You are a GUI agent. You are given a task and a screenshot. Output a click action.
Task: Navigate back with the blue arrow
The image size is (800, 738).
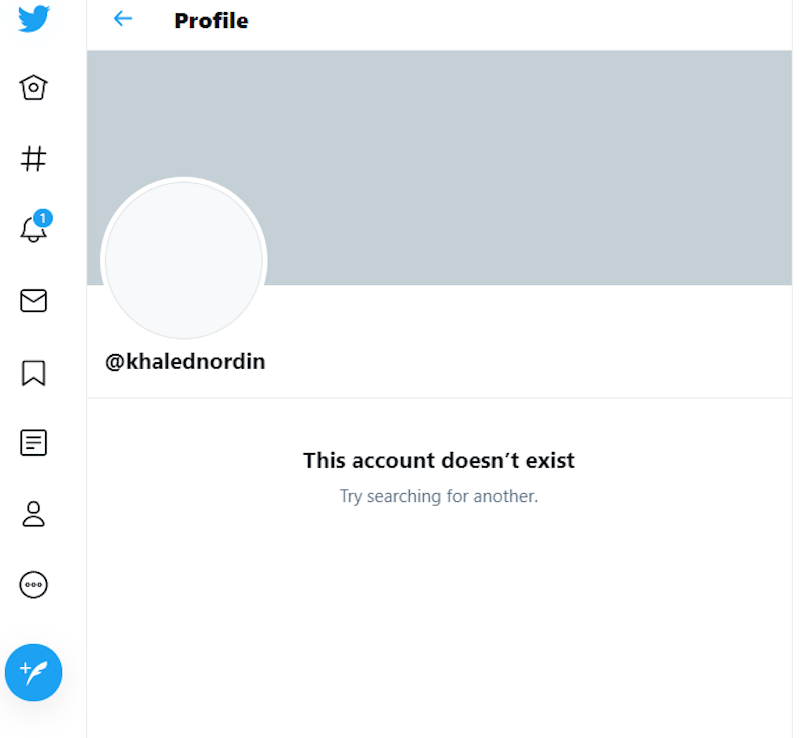(122, 19)
